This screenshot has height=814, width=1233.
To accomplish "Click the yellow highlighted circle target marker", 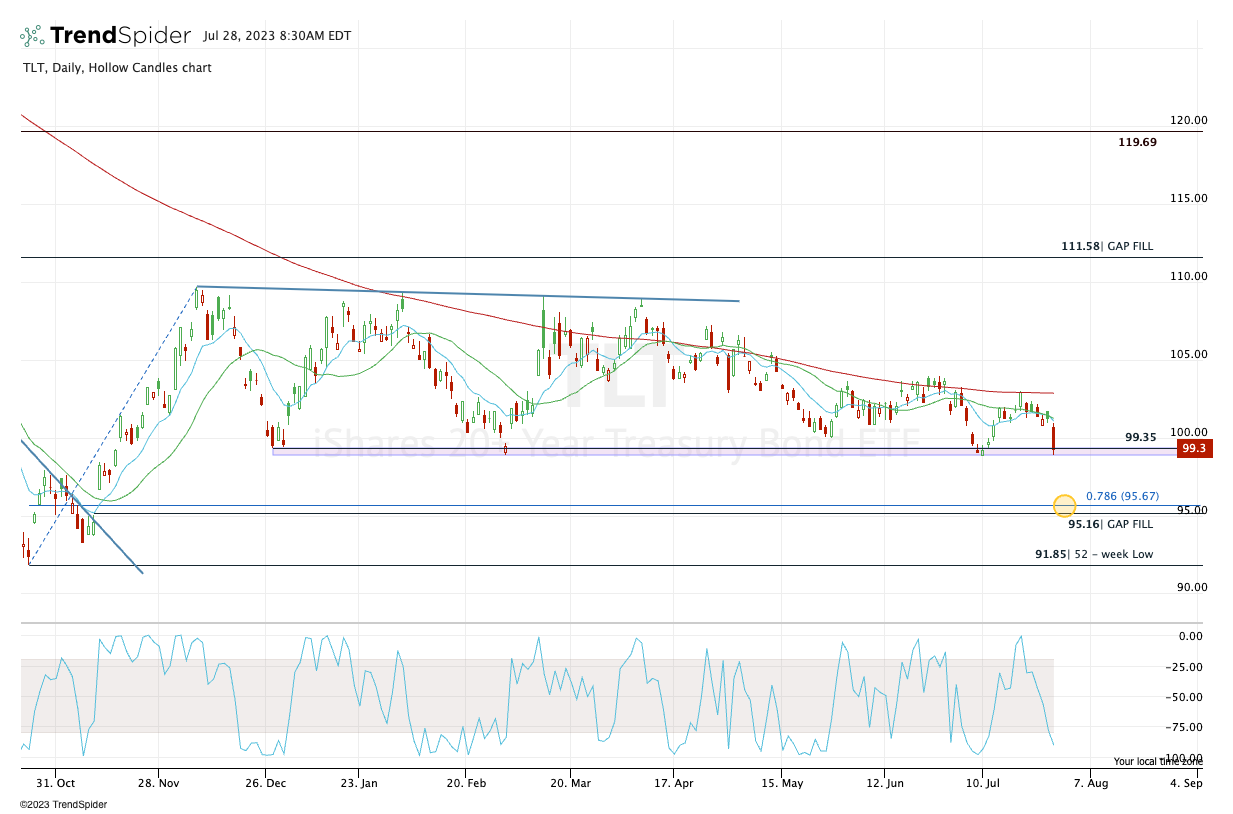I will tap(1064, 506).
